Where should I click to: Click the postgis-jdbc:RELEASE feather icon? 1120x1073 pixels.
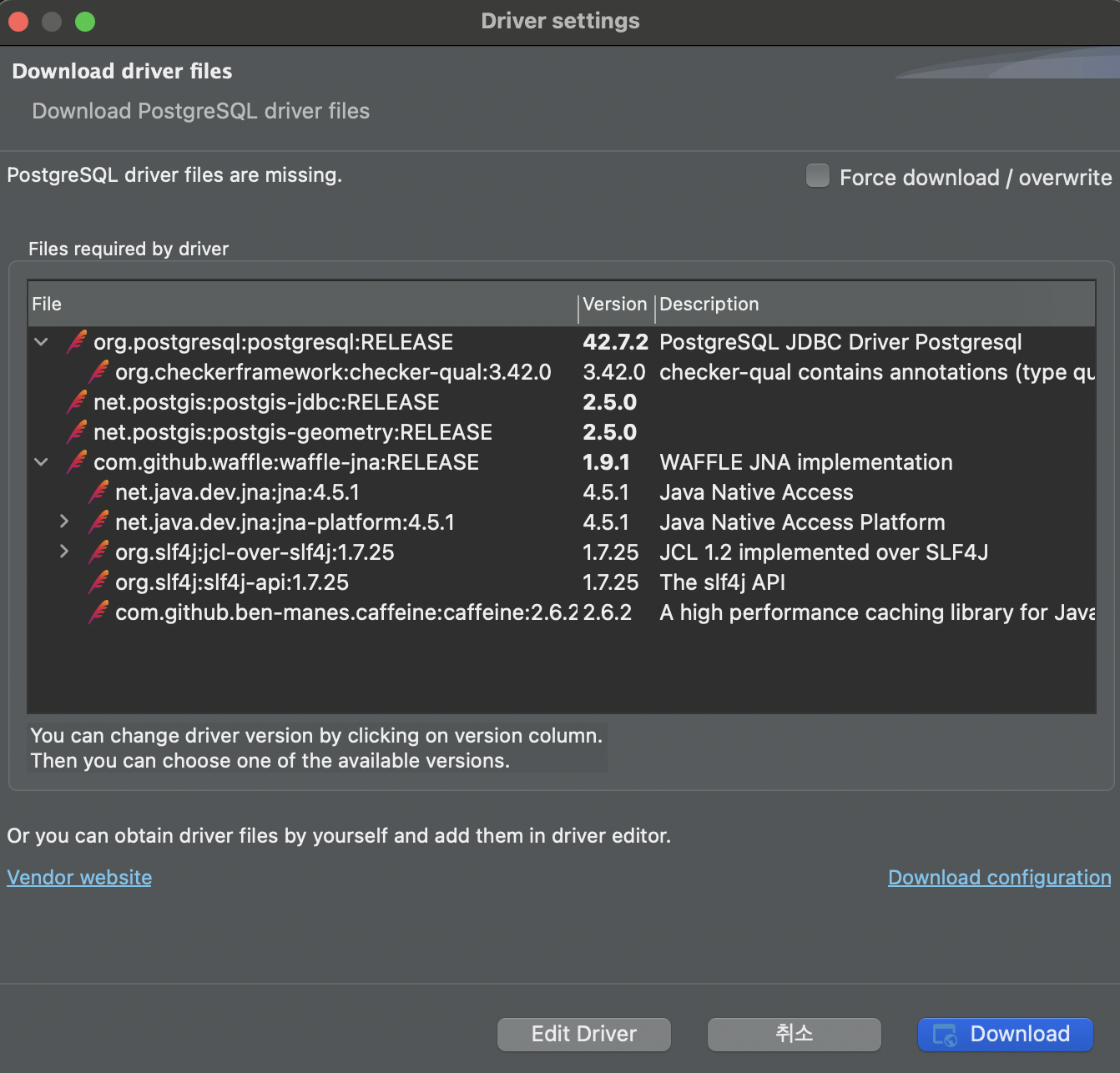pyautogui.click(x=78, y=402)
